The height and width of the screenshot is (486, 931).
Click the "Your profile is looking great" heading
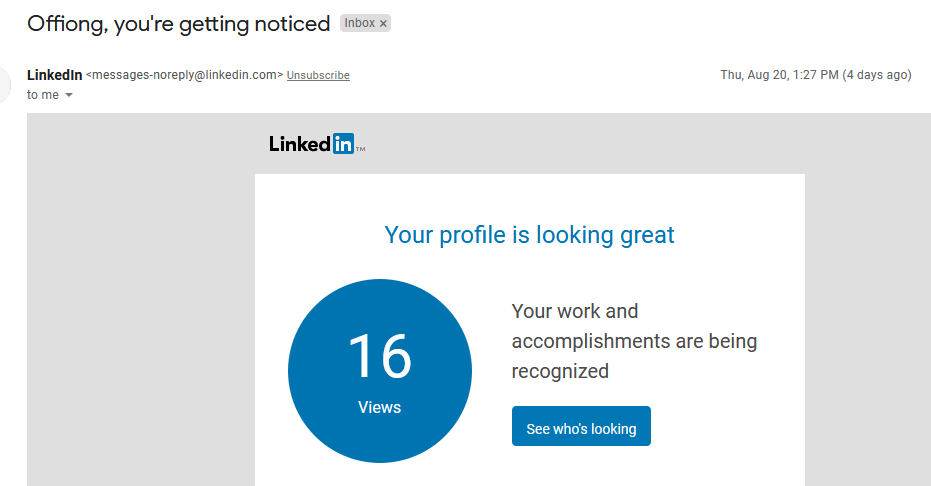[529, 235]
